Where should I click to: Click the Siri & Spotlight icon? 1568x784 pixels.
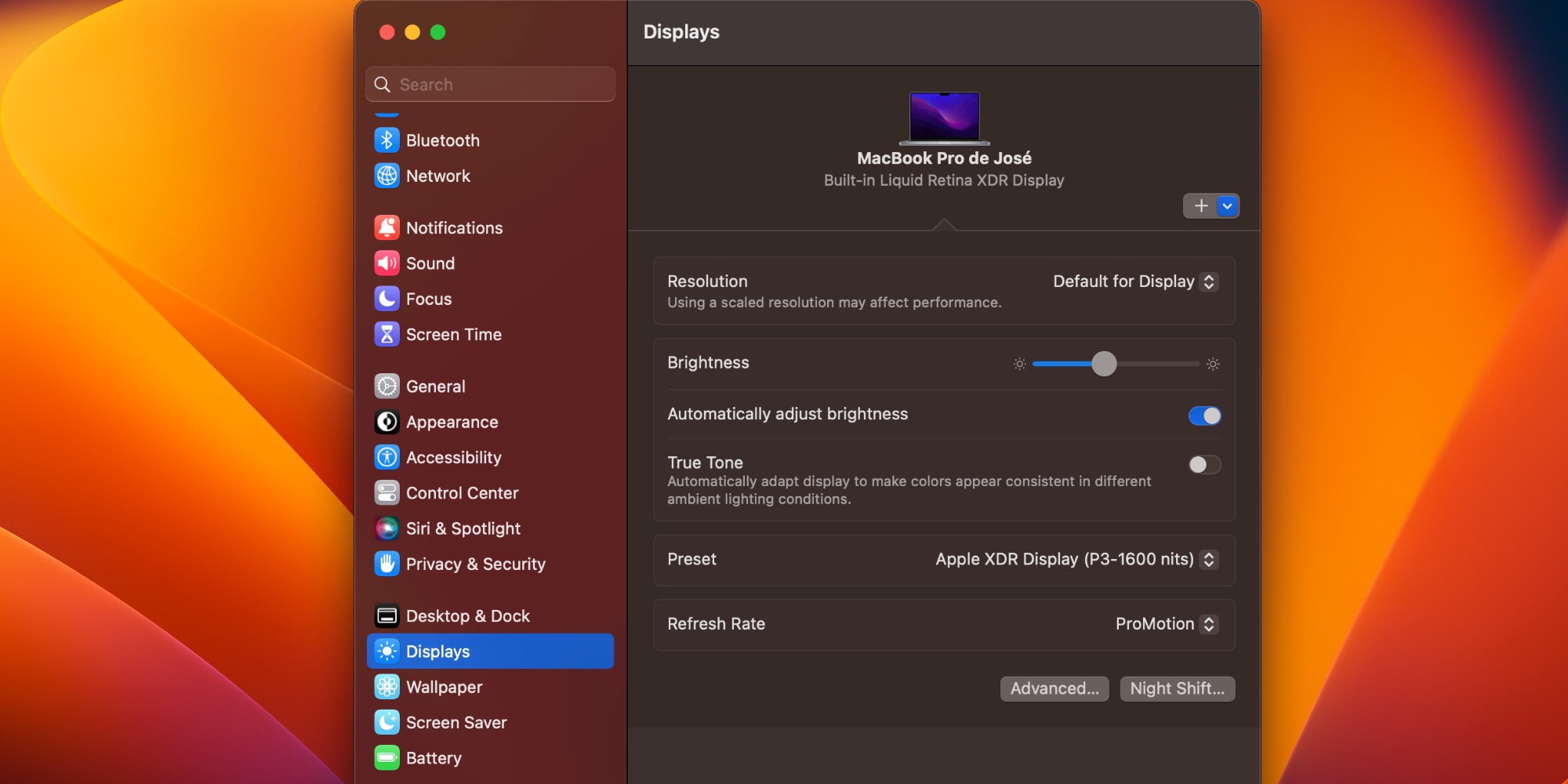click(463, 528)
